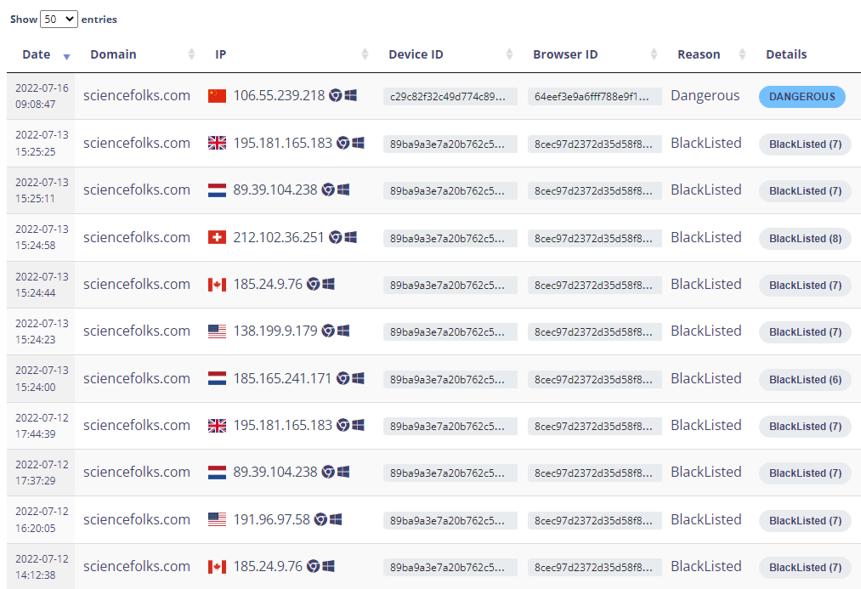861x589 pixels.
Task: Click the Netherlands flag beside 185.165.241.171
Action: coord(217,379)
